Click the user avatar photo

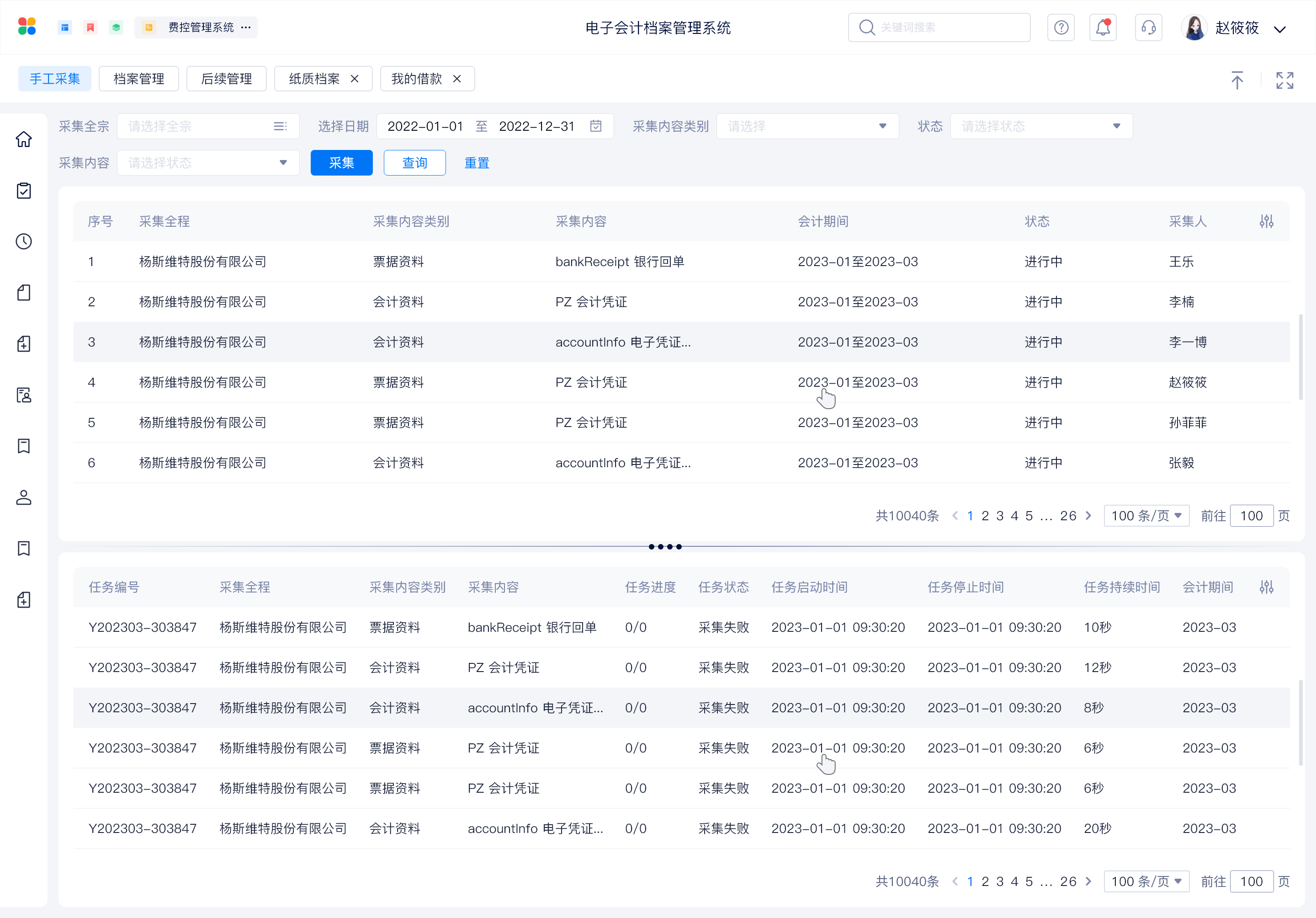coord(1194,27)
